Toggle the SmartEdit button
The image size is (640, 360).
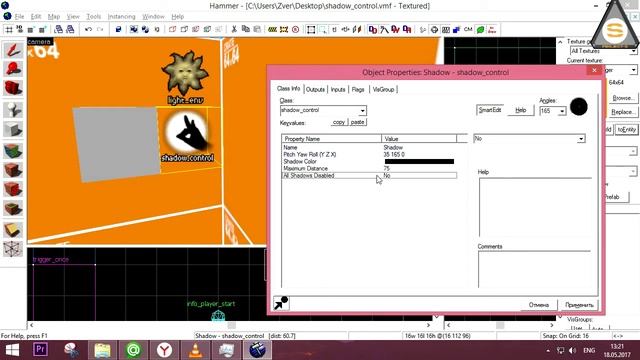pos(490,110)
